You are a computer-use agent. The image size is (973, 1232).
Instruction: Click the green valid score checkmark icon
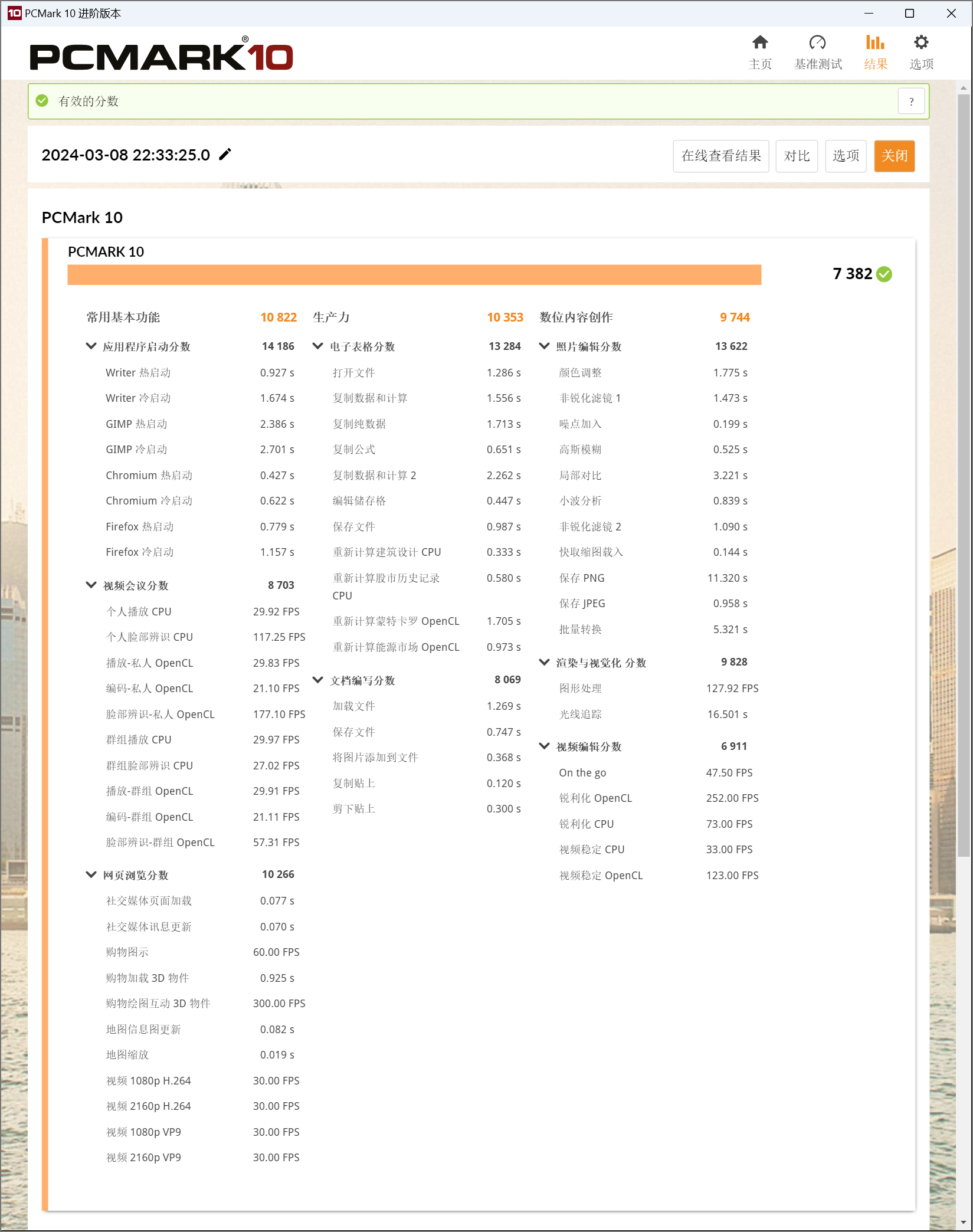[x=42, y=101]
